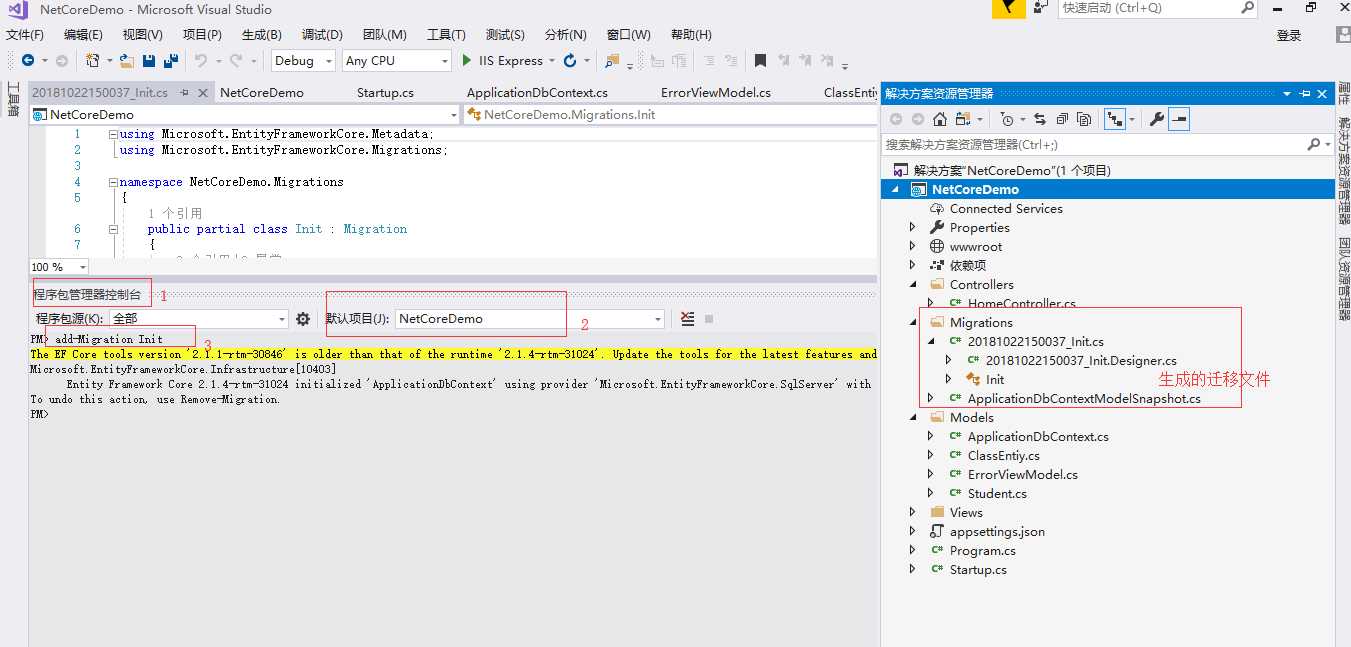Open Properties via the wrench icon
The width and height of the screenshot is (1351, 647).
[x=1157, y=120]
